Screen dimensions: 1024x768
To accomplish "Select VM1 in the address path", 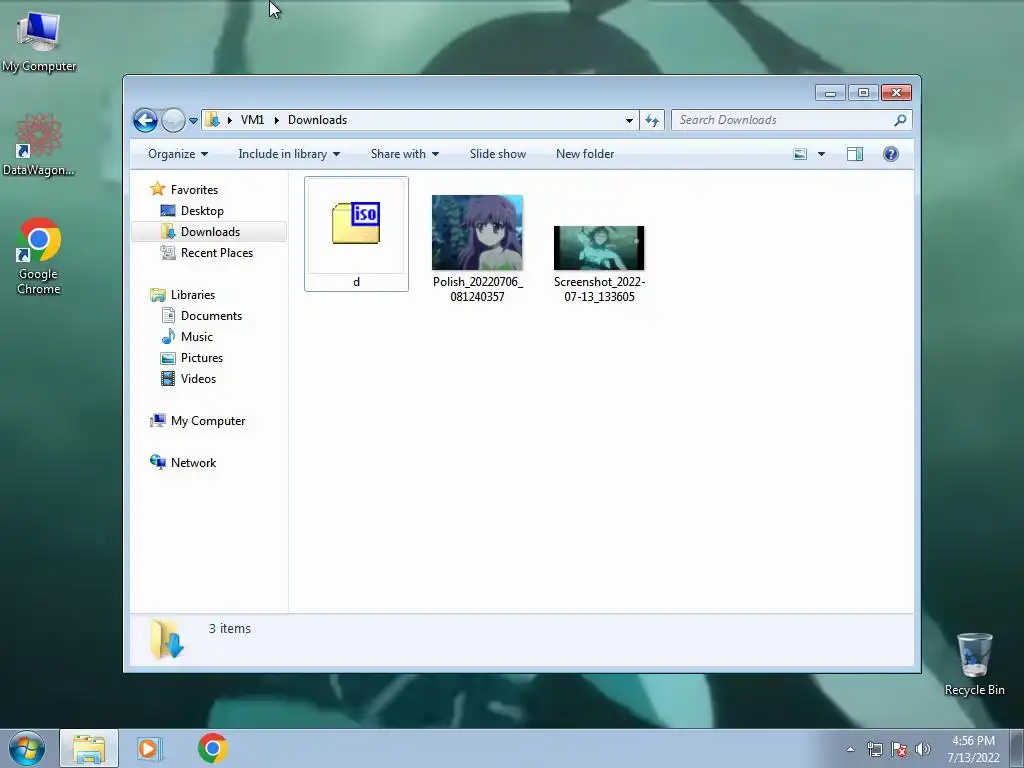I will (x=252, y=120).
